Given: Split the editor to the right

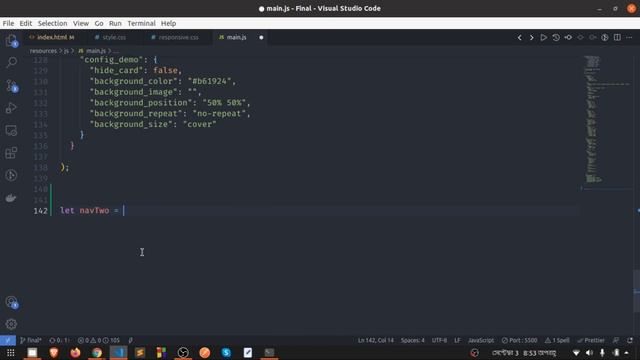Looking at the screenshot, I should (x=617, y=38).
